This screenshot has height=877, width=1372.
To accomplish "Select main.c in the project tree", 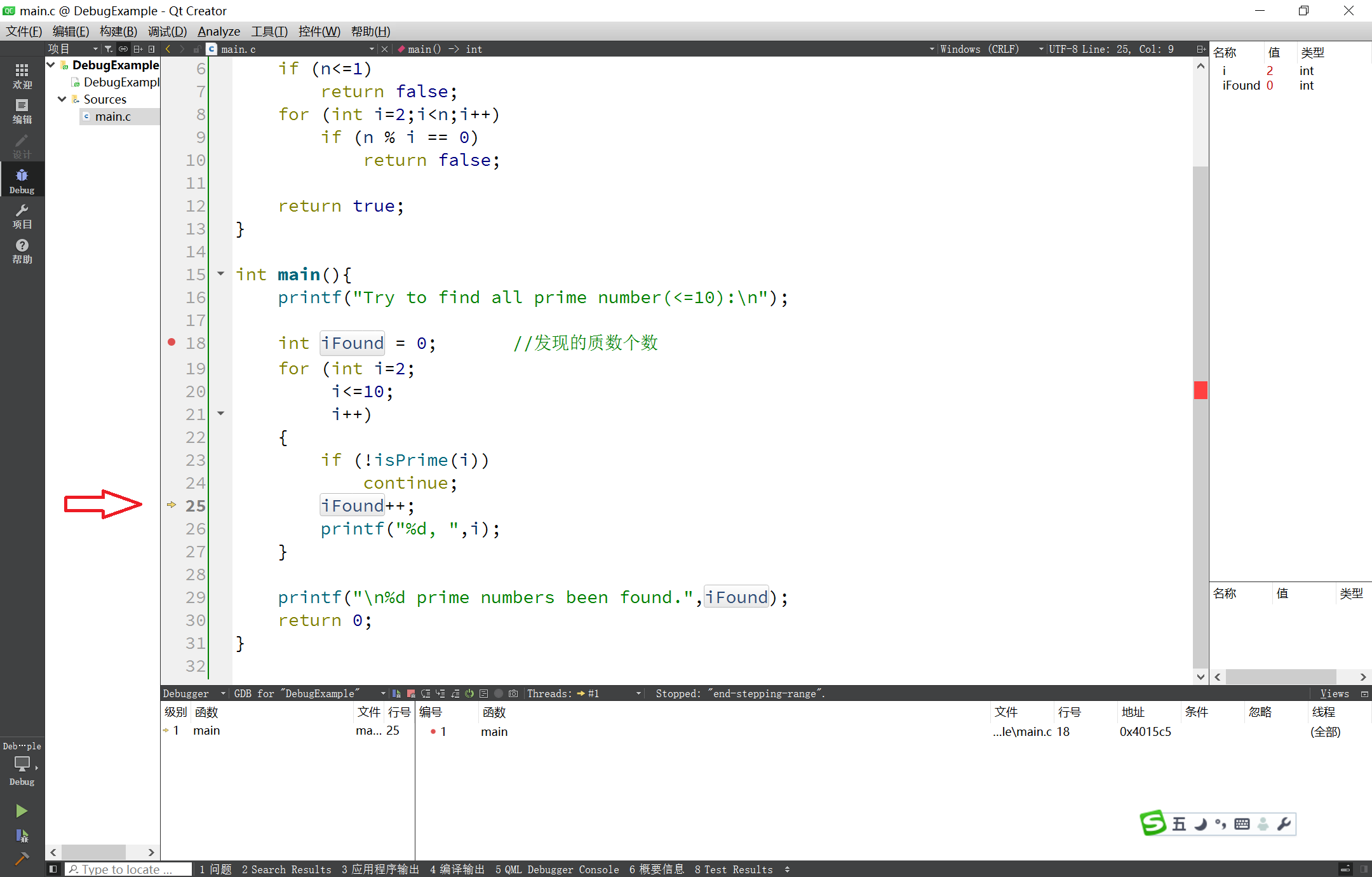I will click(112, 116).
